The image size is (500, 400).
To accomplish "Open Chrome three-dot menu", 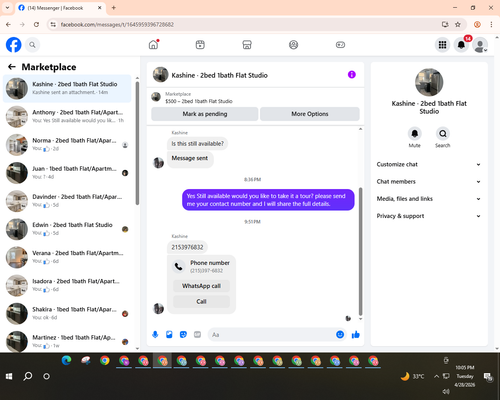I will pyautogui.click(x=491, y=24).
